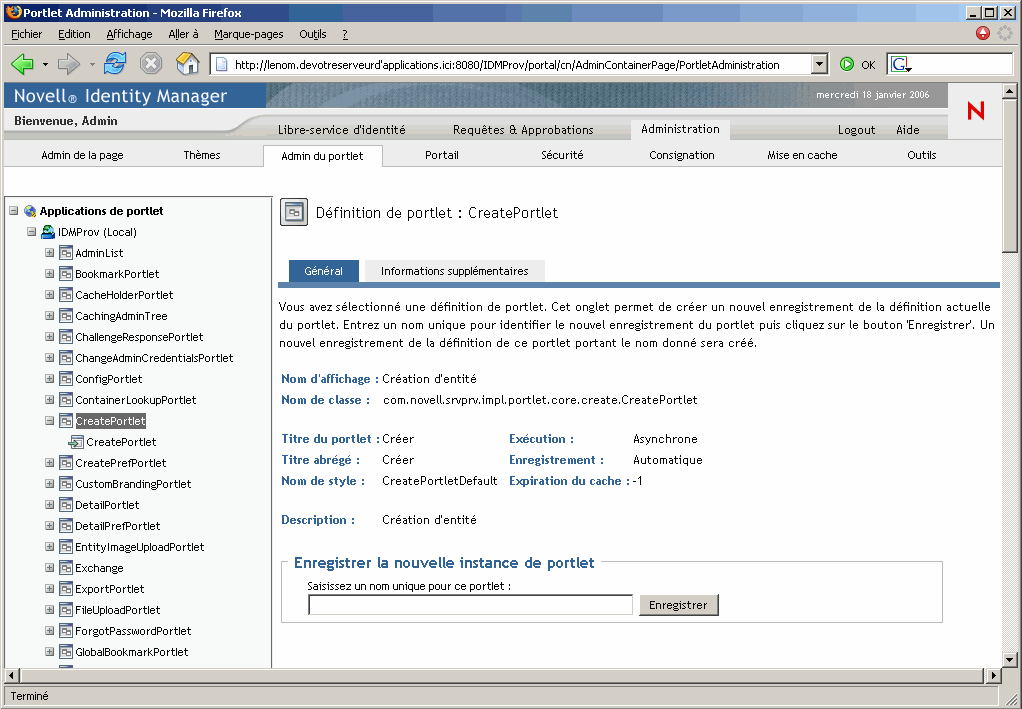Collapse the selected CreatePortlet definition node

click(x=50, y=420)
